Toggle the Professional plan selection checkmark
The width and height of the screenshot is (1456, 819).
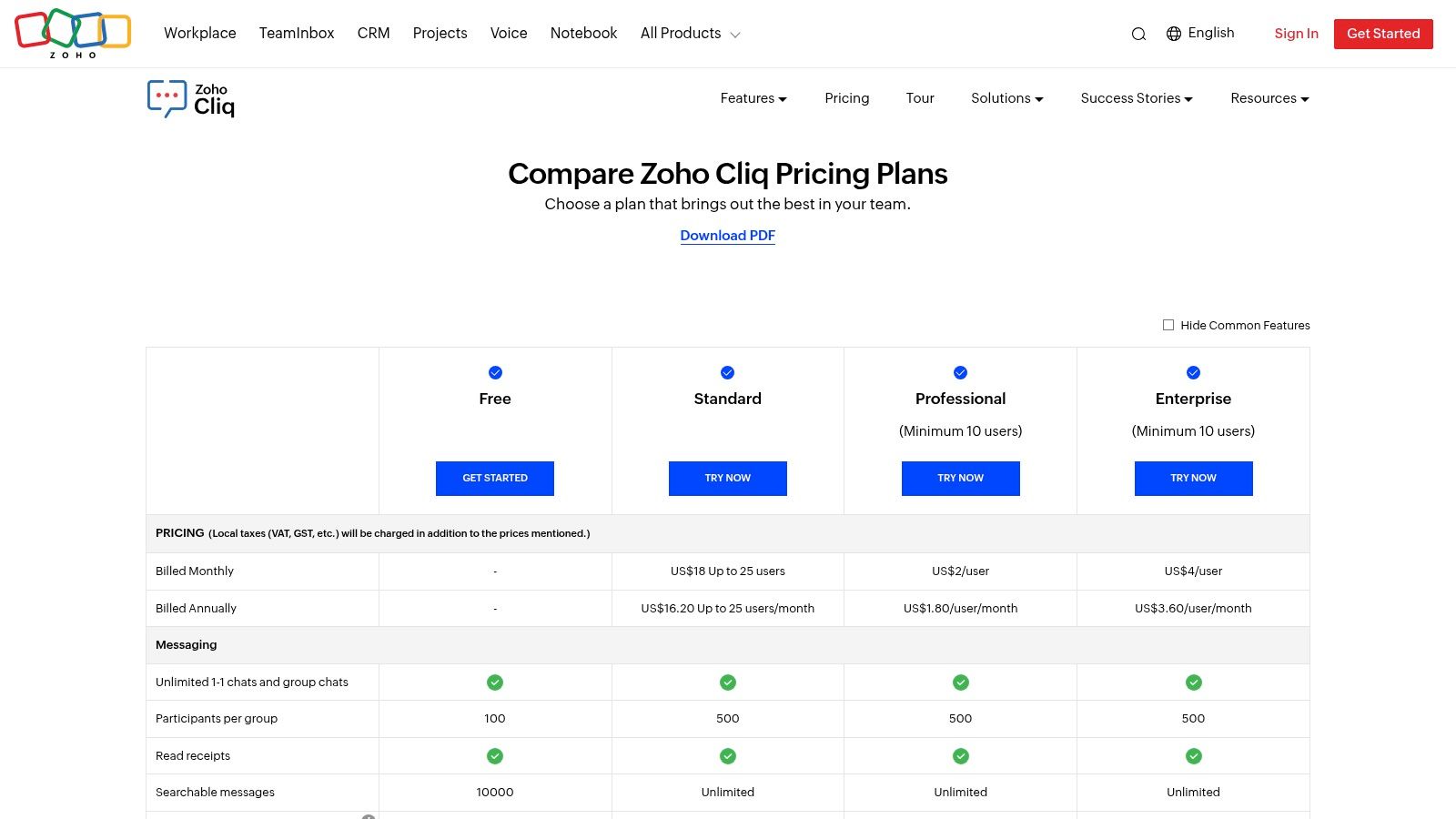tap(960, 372)
